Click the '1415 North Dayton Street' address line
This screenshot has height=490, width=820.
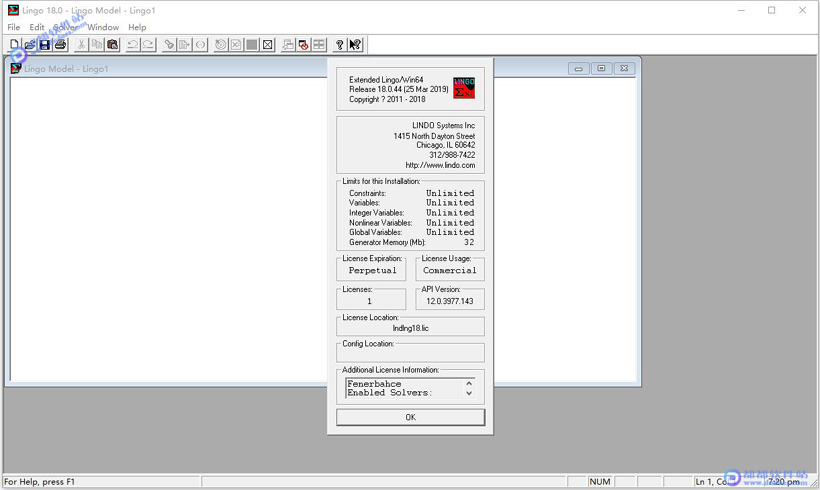tap(434, 136)
